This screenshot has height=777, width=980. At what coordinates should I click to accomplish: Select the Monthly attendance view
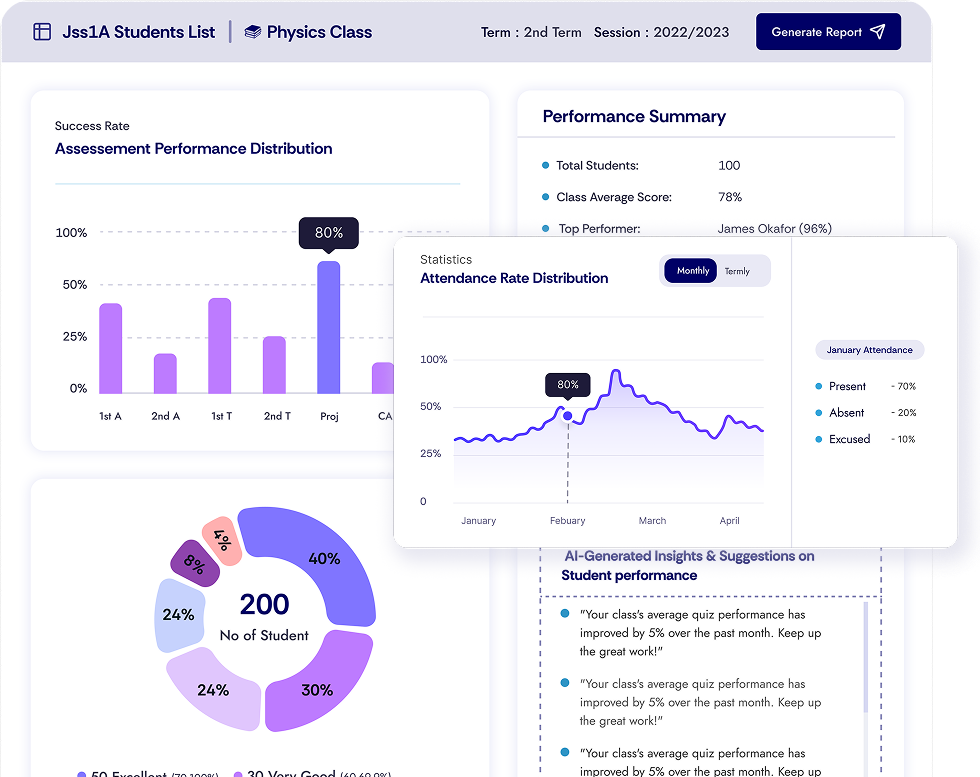(x=692, y=271)
